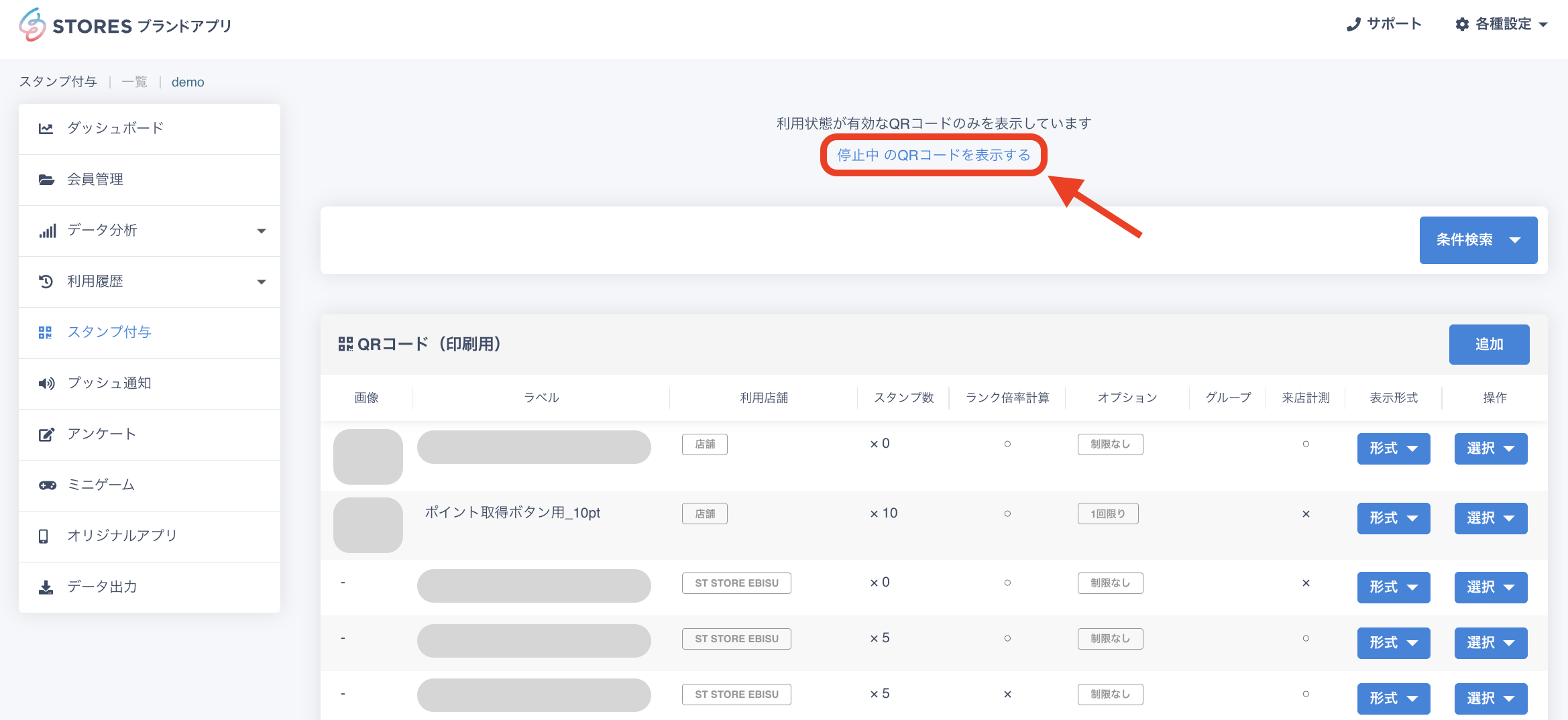
Task: Open 選択 dropdown in the first table row
Action: pos(1491,448)
